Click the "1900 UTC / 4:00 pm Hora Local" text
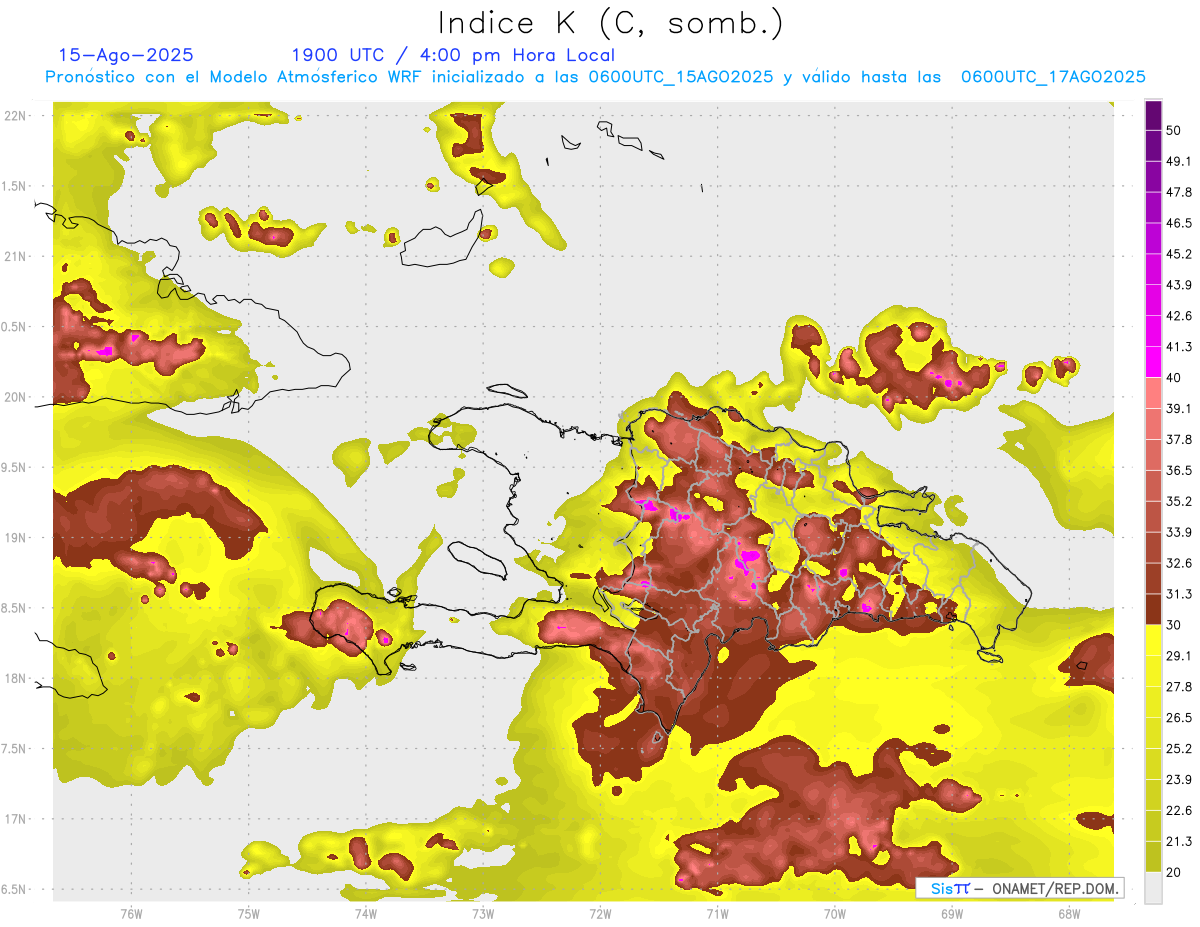This screenshot has height=927, width=1200. (453, 55)
